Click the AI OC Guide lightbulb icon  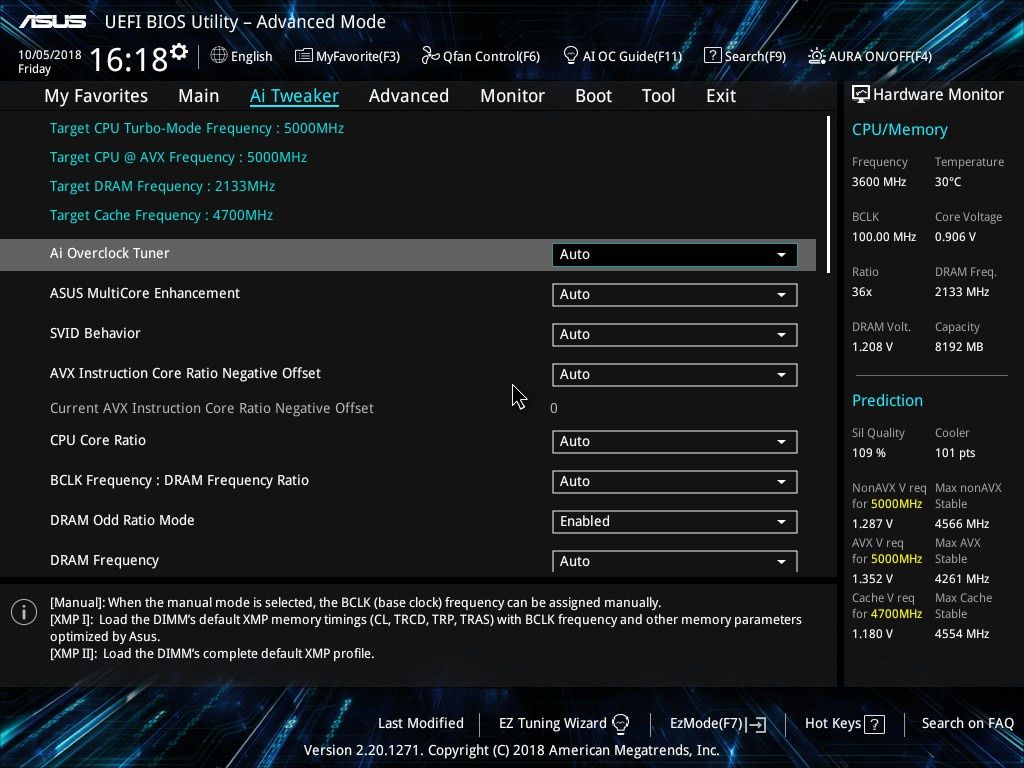[x=570, y=56]
